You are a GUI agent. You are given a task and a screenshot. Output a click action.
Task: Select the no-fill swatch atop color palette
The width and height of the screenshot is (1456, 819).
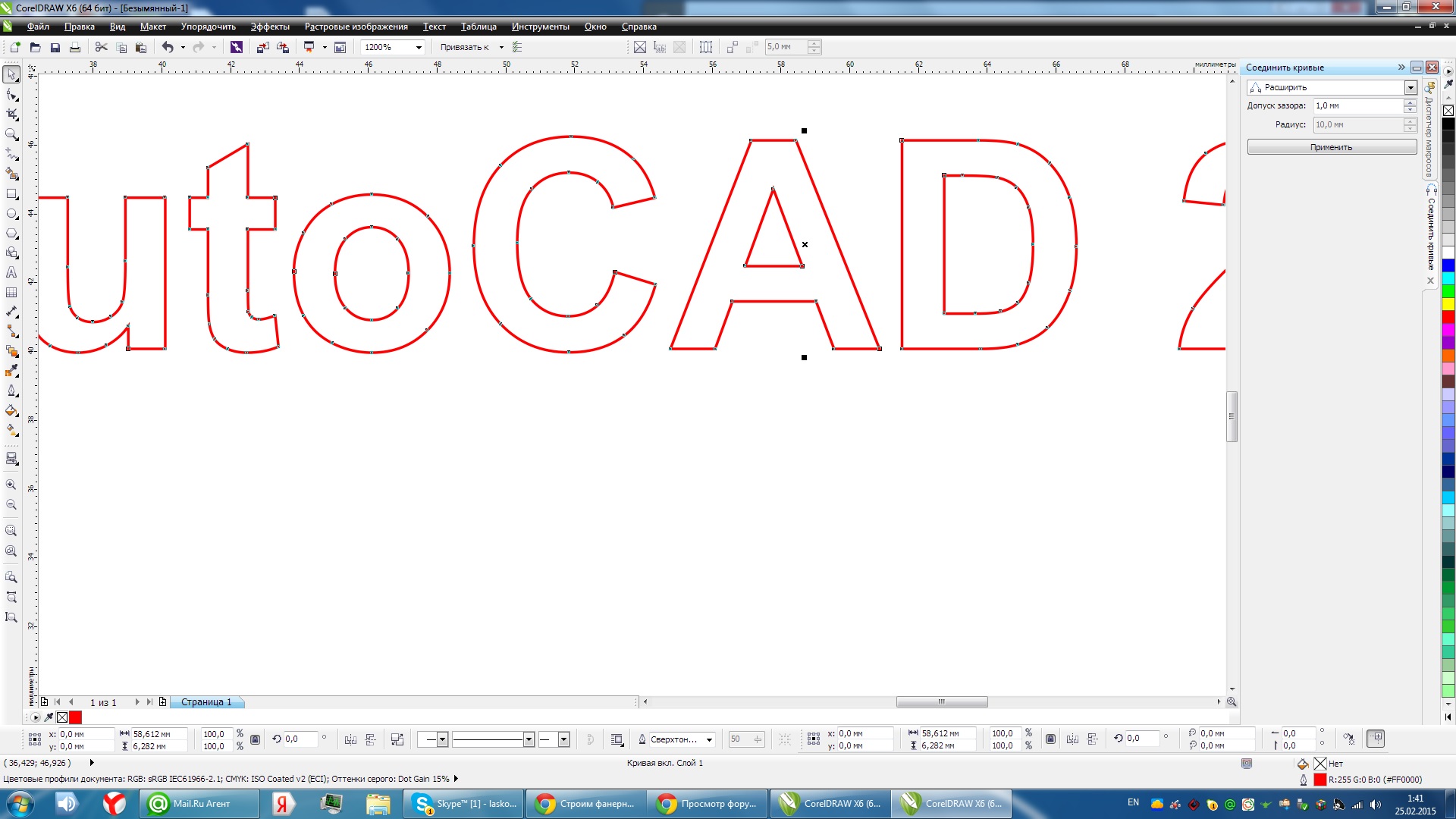[1448, 111]
